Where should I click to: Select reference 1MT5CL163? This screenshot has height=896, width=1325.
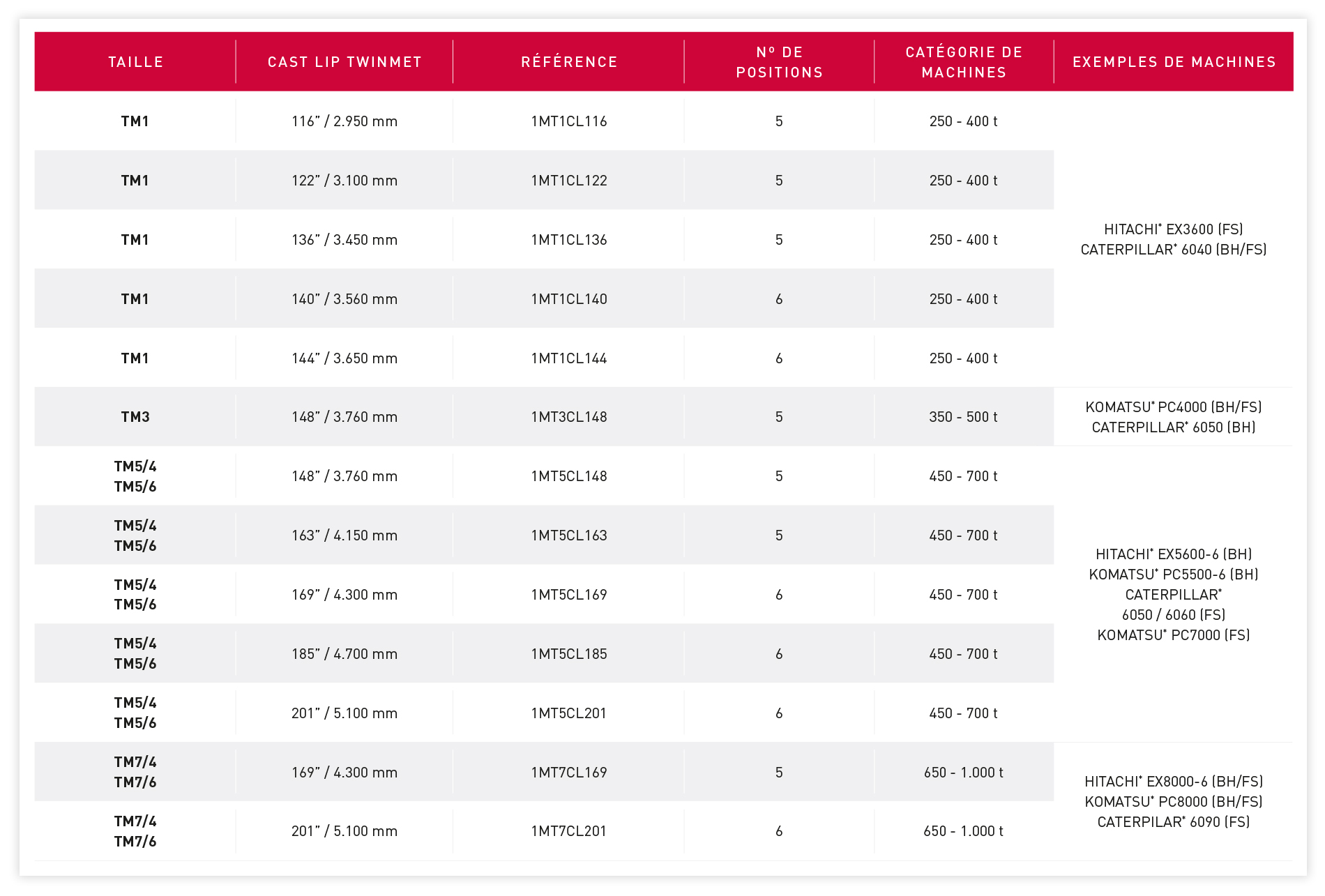tap(569, 536)
